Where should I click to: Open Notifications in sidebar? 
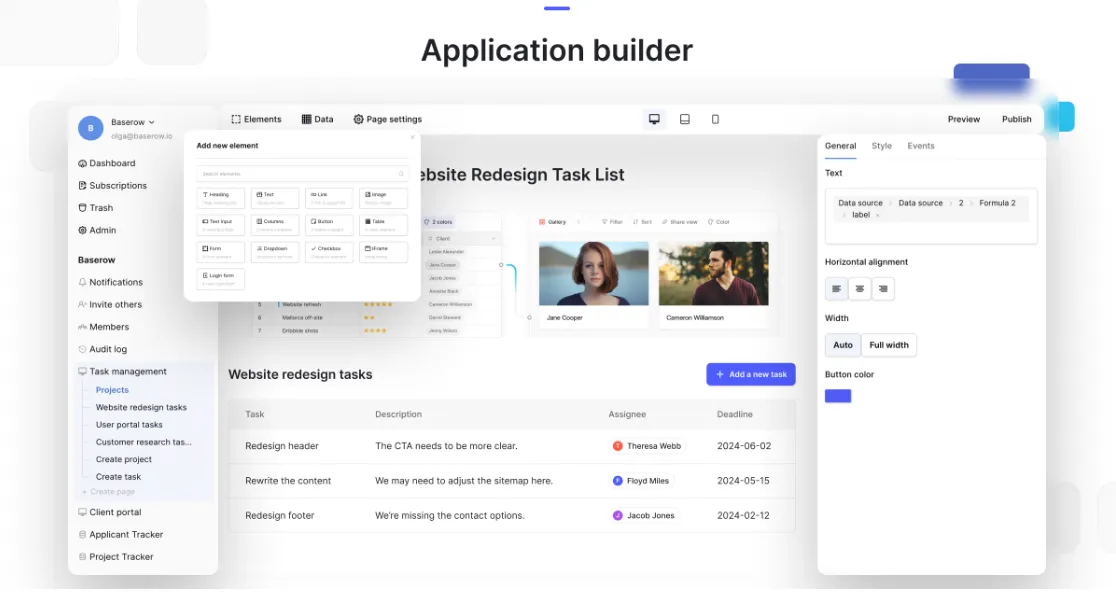(110, 282)
